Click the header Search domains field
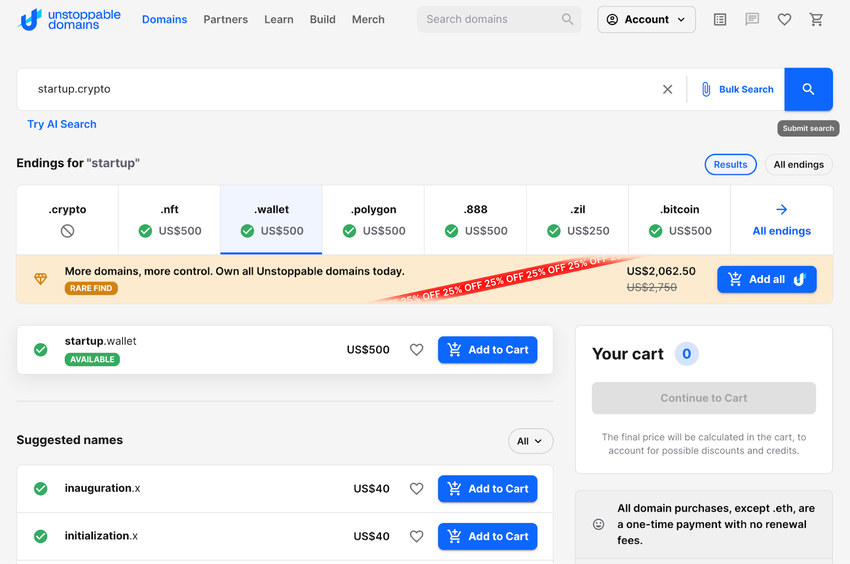 click(x=490, y=19)
